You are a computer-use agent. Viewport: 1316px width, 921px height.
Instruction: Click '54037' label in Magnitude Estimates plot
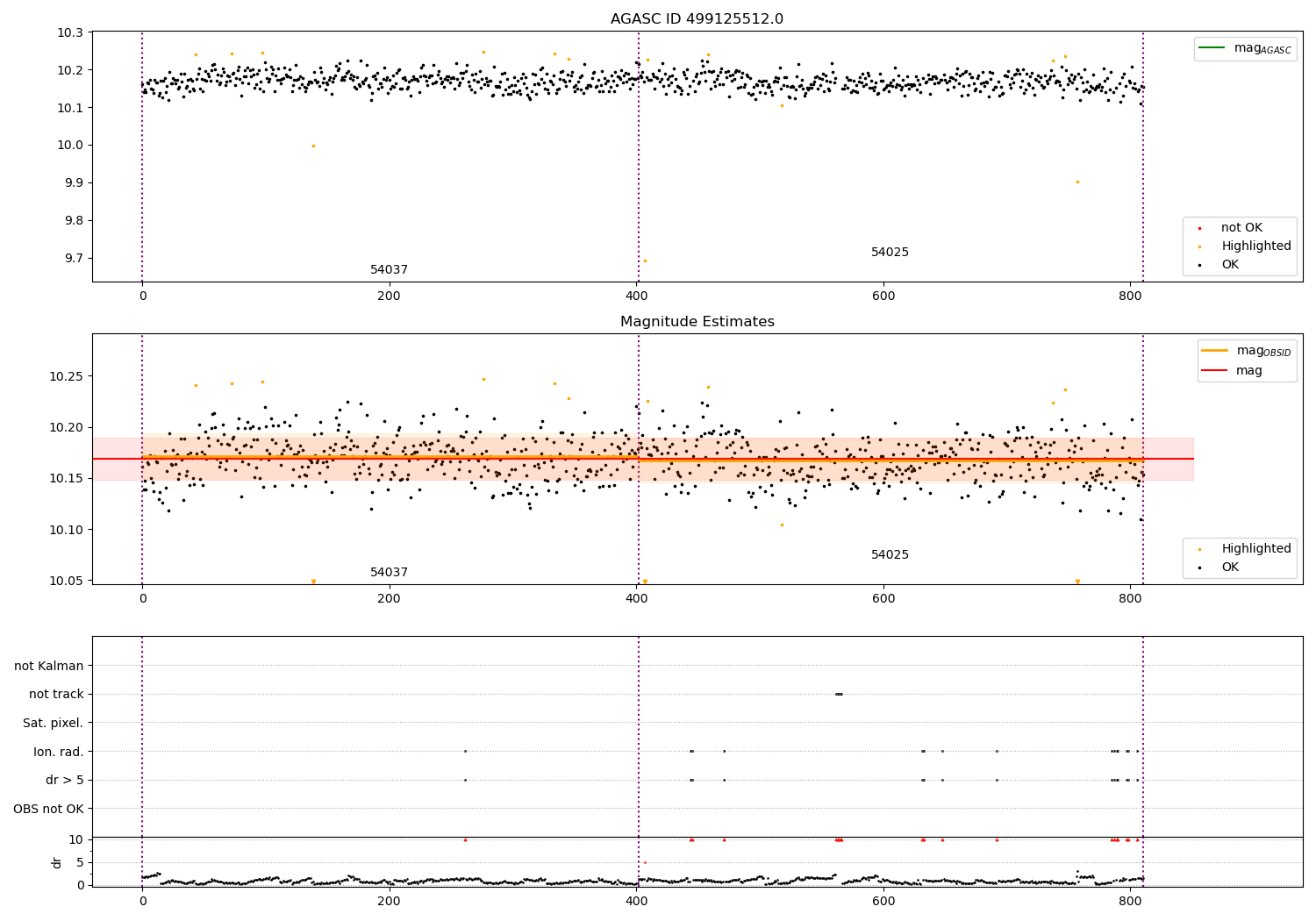click(x=389, y=572)
